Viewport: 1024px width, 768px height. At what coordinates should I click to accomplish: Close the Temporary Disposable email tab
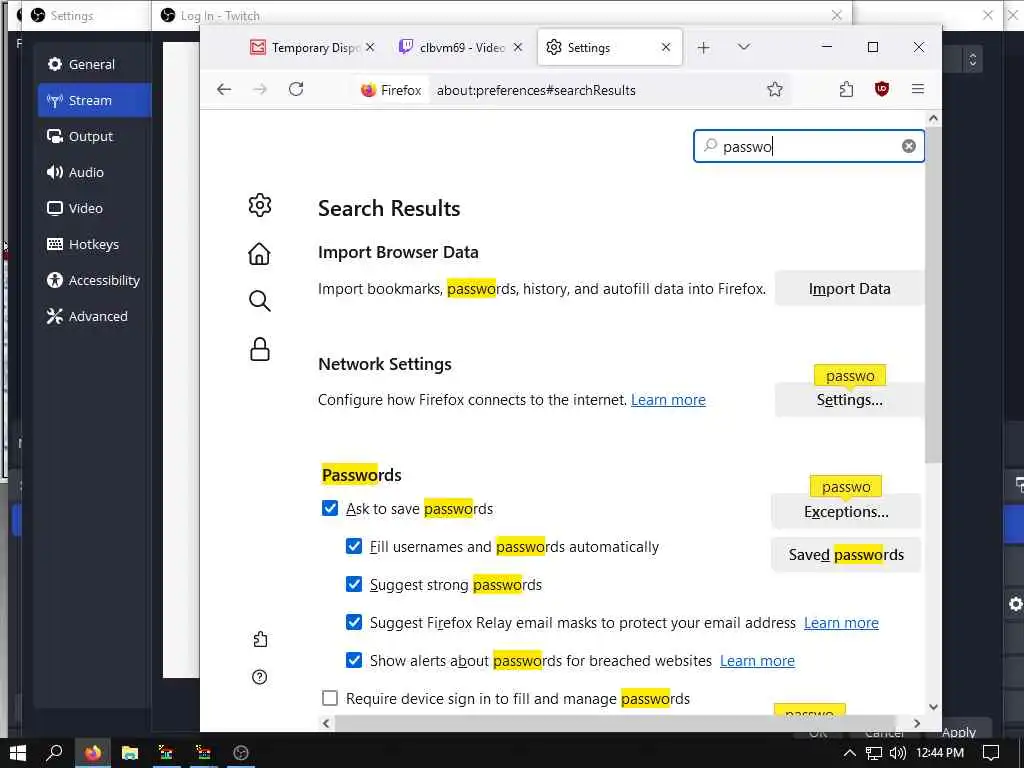click(370, 48)
